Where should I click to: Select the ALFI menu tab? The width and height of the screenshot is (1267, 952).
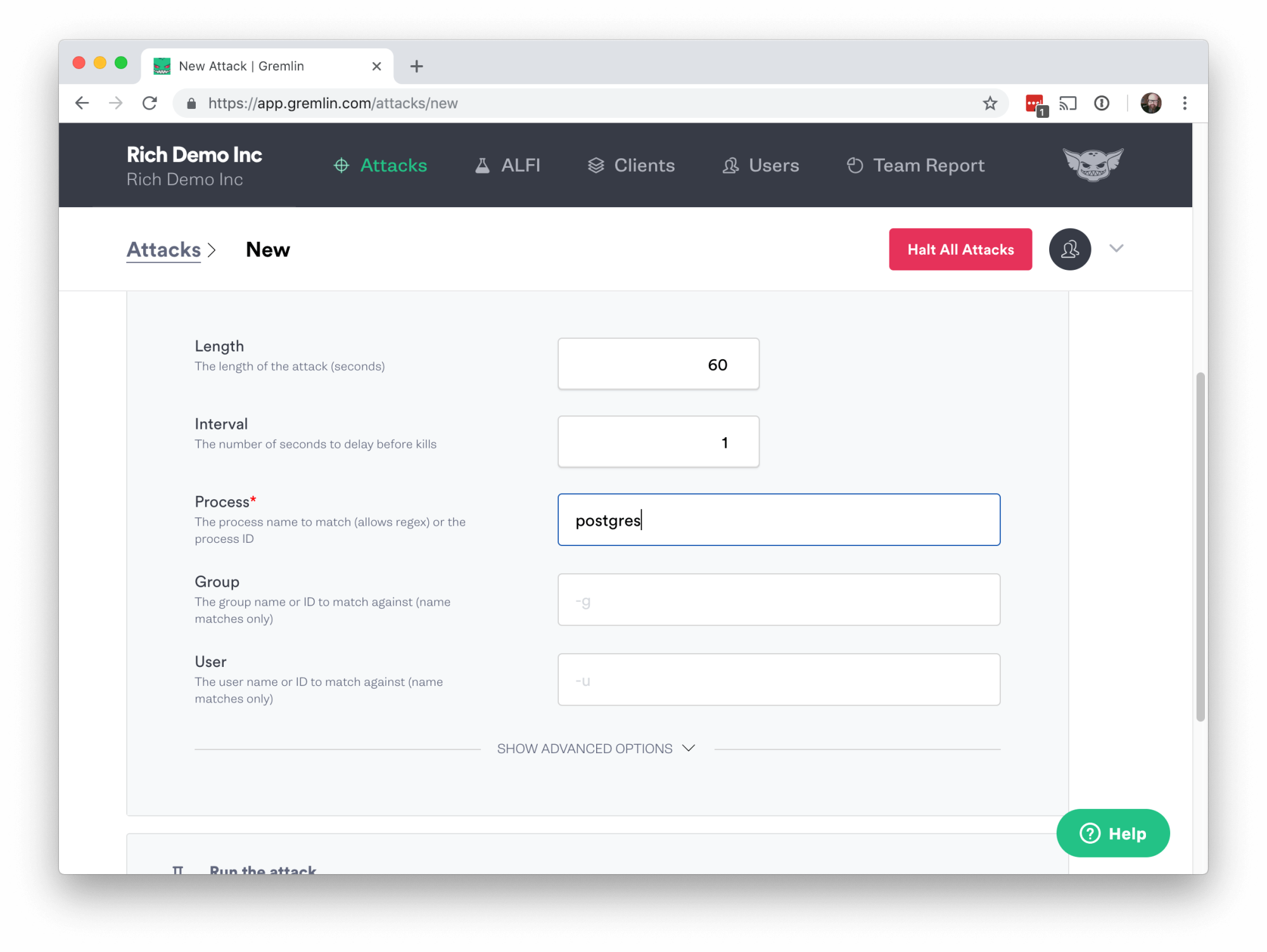click(520, 165)
